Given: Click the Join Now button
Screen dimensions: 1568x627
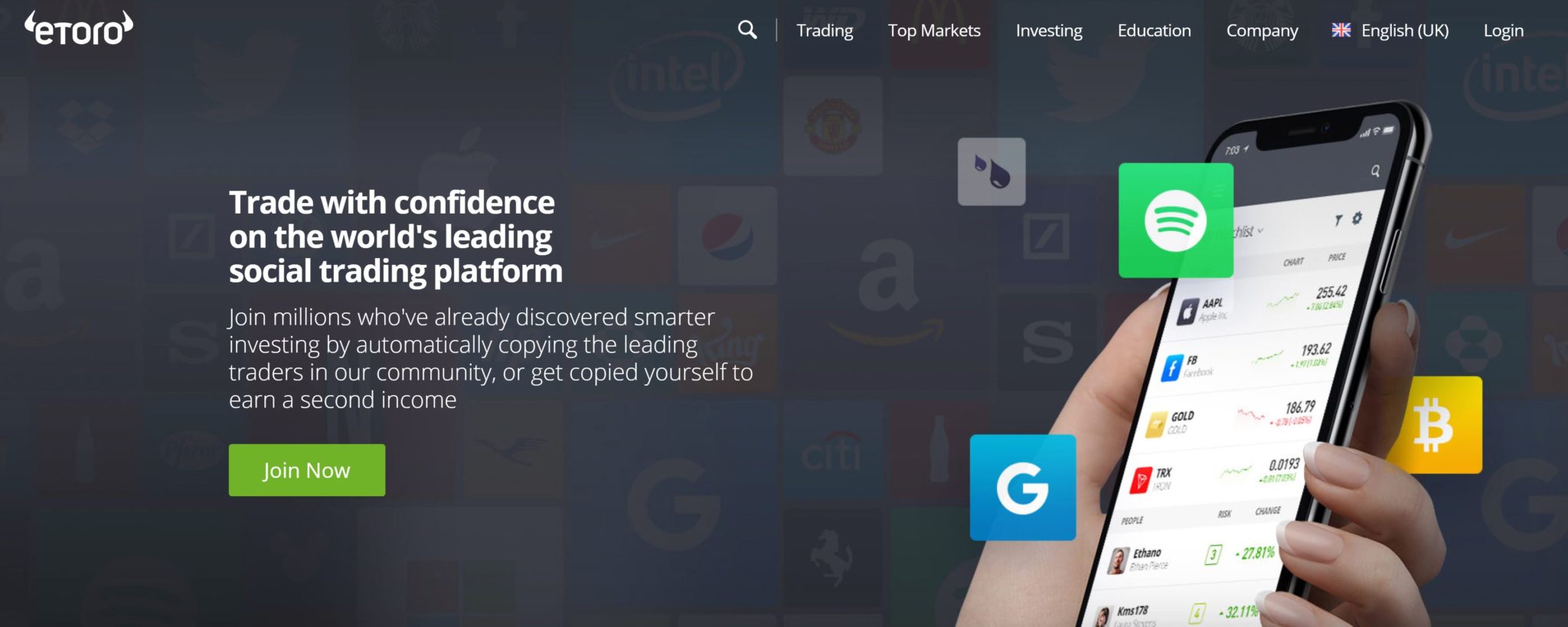Looking at the screenshot, I should tap(307, 470).
